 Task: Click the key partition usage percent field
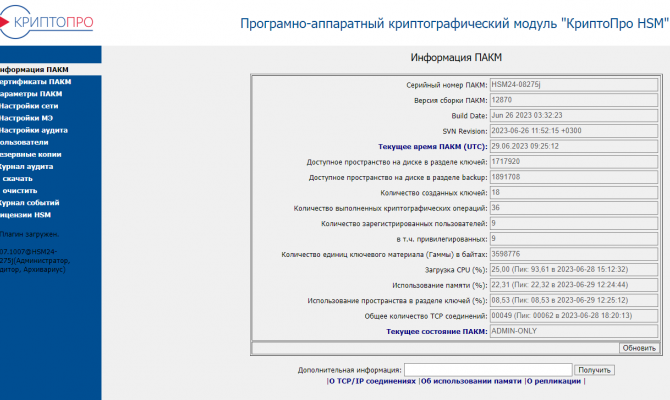574,300
